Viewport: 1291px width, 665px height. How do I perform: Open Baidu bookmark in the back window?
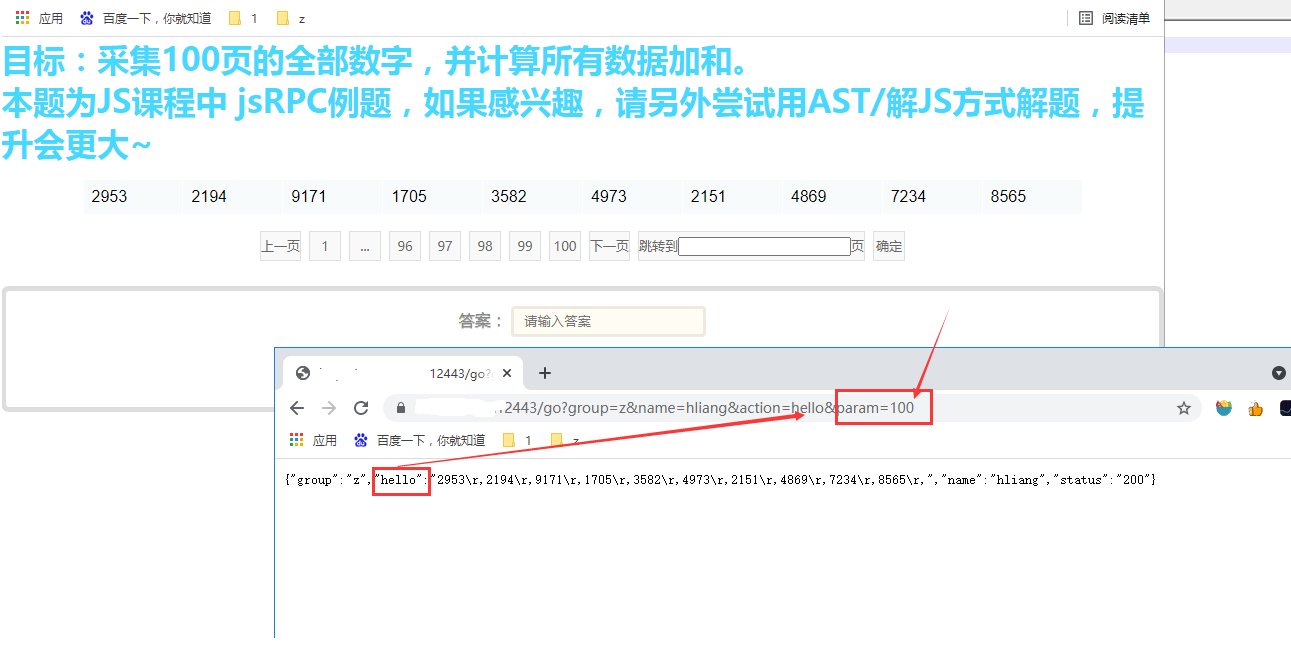(145, 18)
